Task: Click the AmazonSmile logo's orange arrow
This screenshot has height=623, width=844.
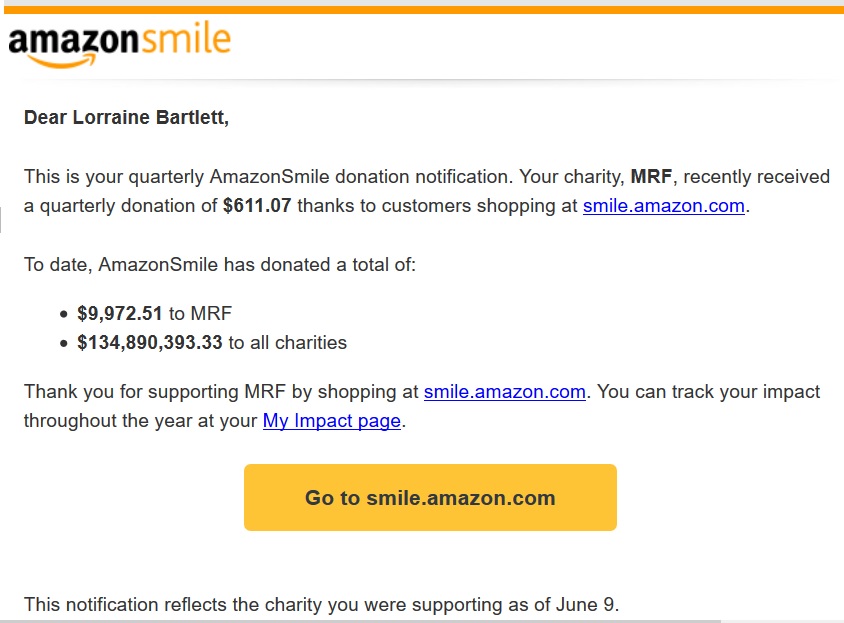Action: tap(62, 60)
